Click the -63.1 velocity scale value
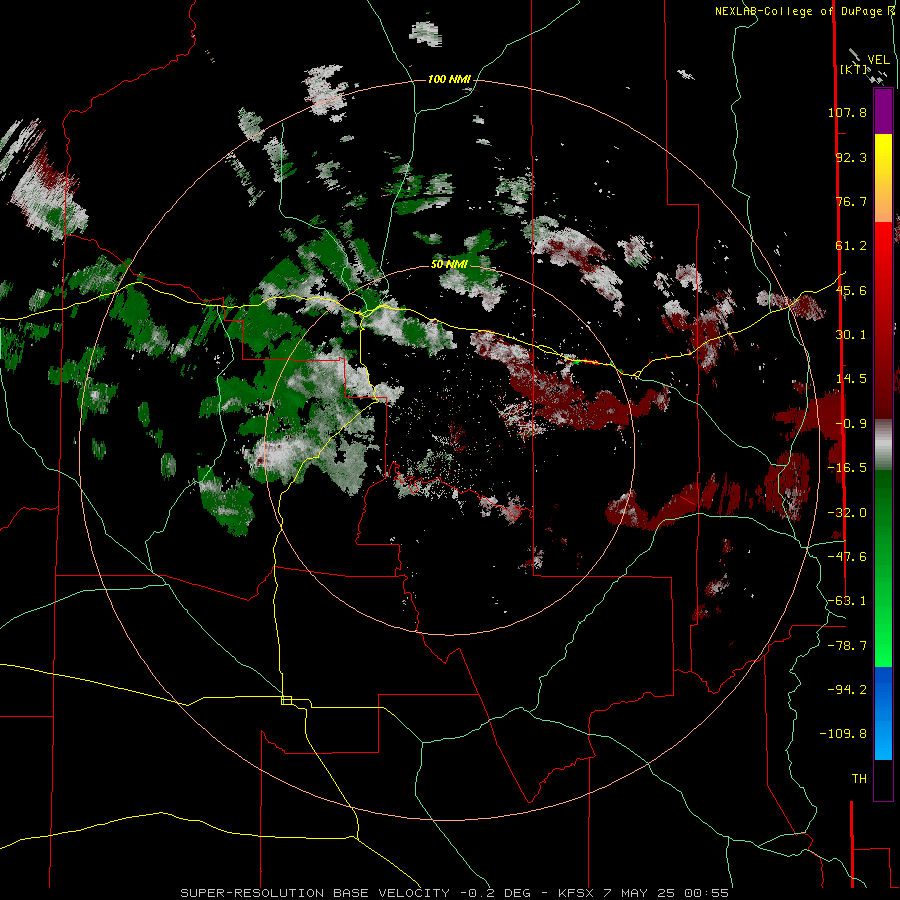The height and width of the screenshot is (900, 900). pos(847,601)
